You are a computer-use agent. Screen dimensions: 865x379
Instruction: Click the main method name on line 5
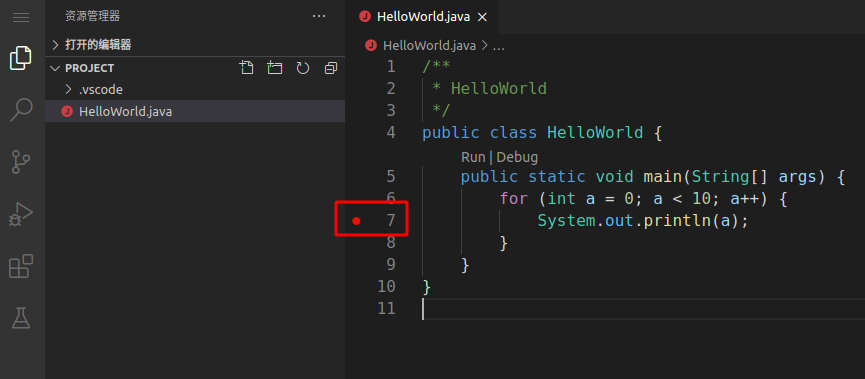663,177
